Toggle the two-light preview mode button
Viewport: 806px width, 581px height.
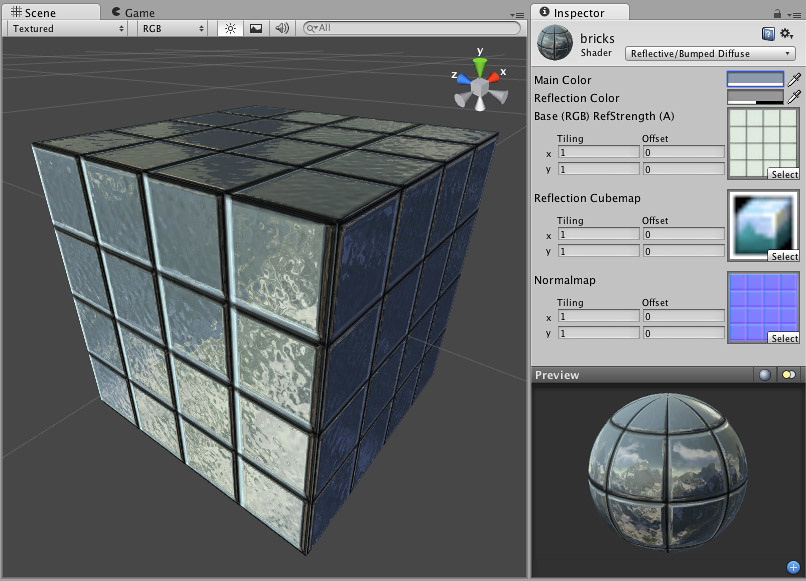(789, 375)
